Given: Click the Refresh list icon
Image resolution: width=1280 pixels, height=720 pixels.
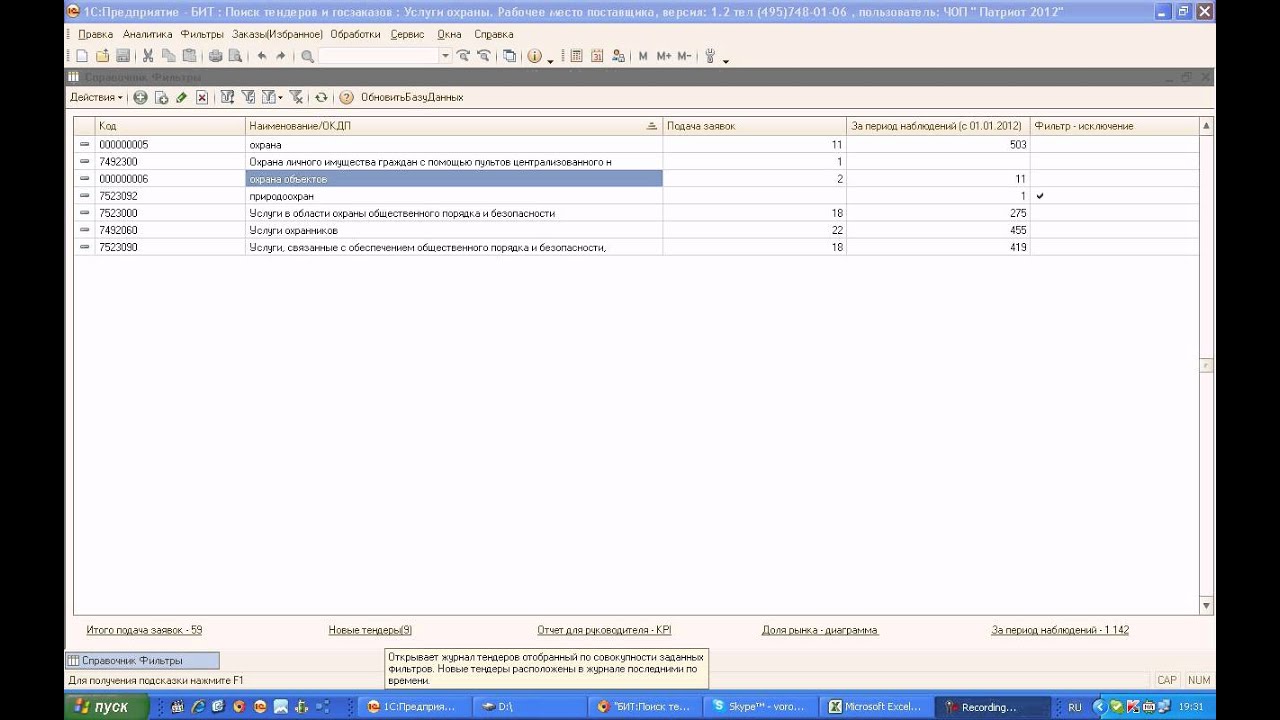Looking at the screenshot, I should (321, 97).
